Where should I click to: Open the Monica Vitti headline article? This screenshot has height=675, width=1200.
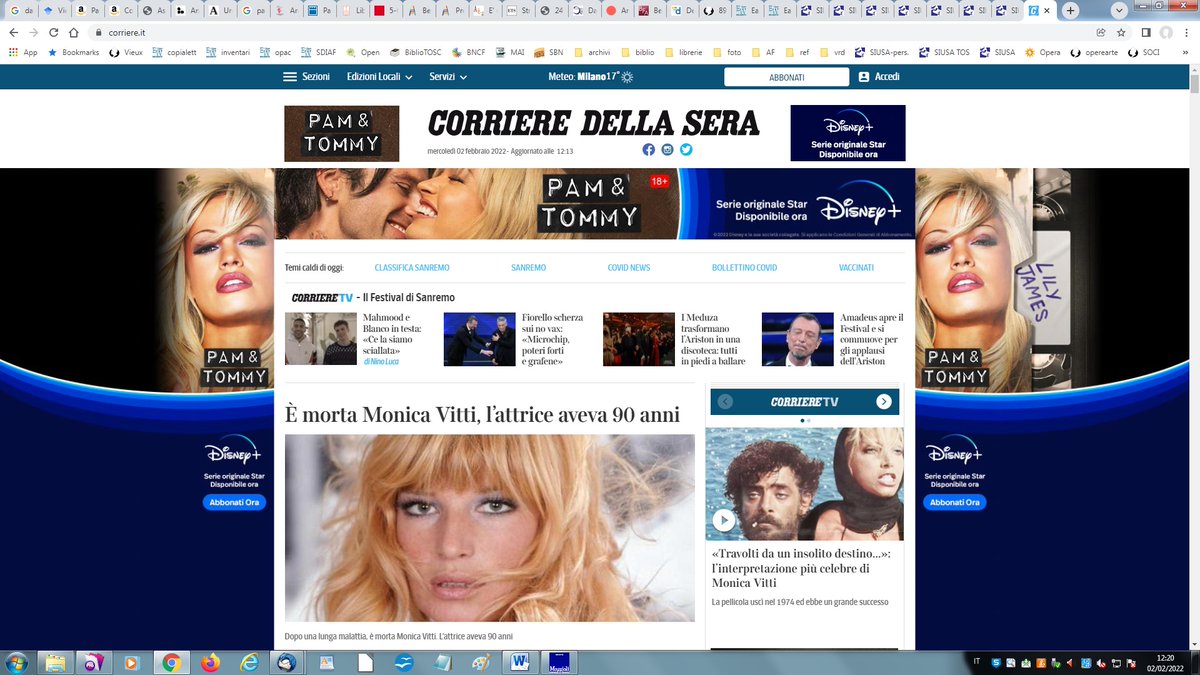click(482, 414)
